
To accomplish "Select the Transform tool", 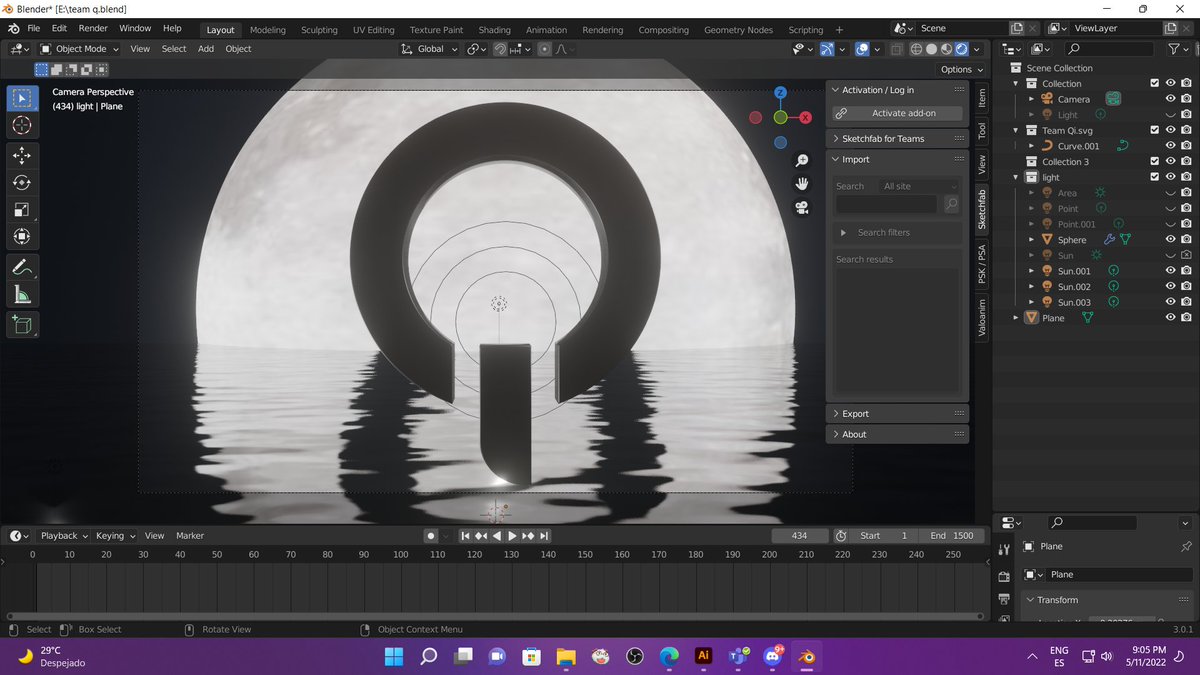I will (23, 237).
